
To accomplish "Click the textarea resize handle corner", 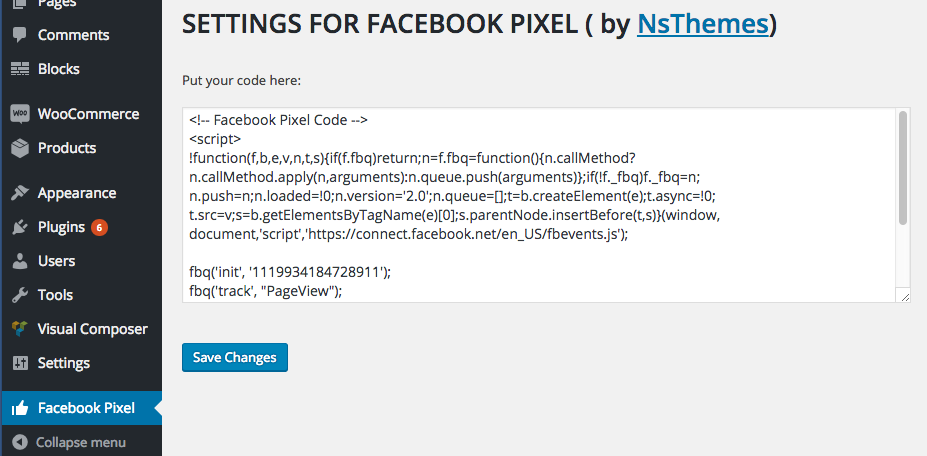I will [x=905, y=297].
